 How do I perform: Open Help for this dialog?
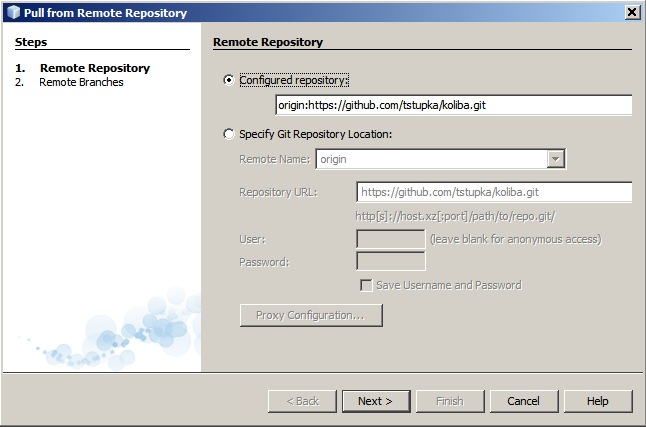[597, 401]
